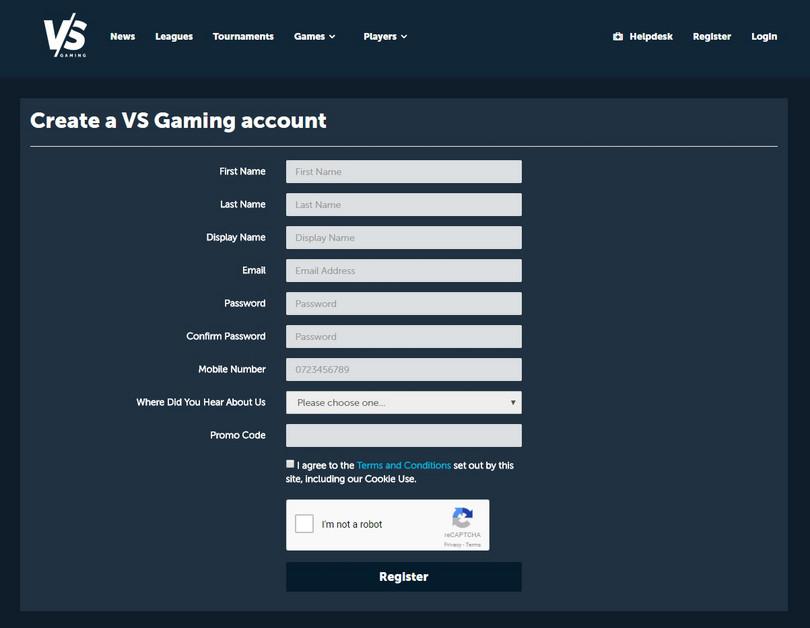Viewport: 810px width, 628px height.
Task: Tick the agree to Terms checkbox
Action: [290, 464]
